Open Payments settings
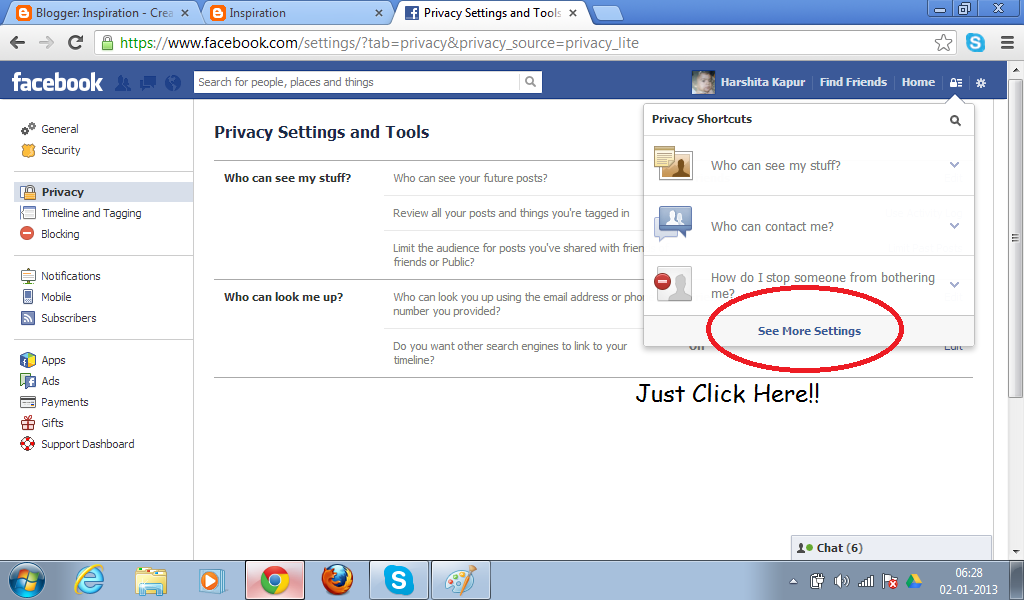The image size is (1024, 600). click(x=64, y=402)
